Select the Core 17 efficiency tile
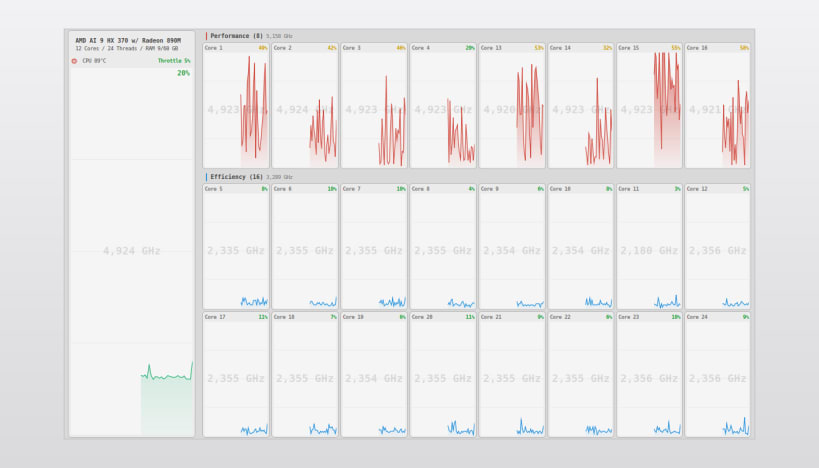This screenshot has height=468, width=819. point(236,375)
